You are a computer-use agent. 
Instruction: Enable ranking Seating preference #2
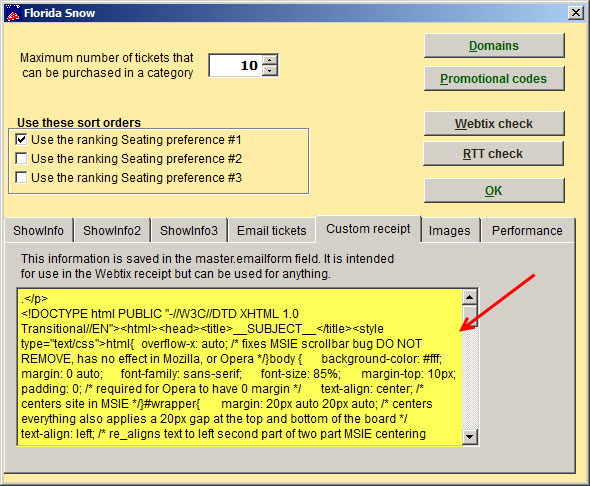click(x=21, y=158)
